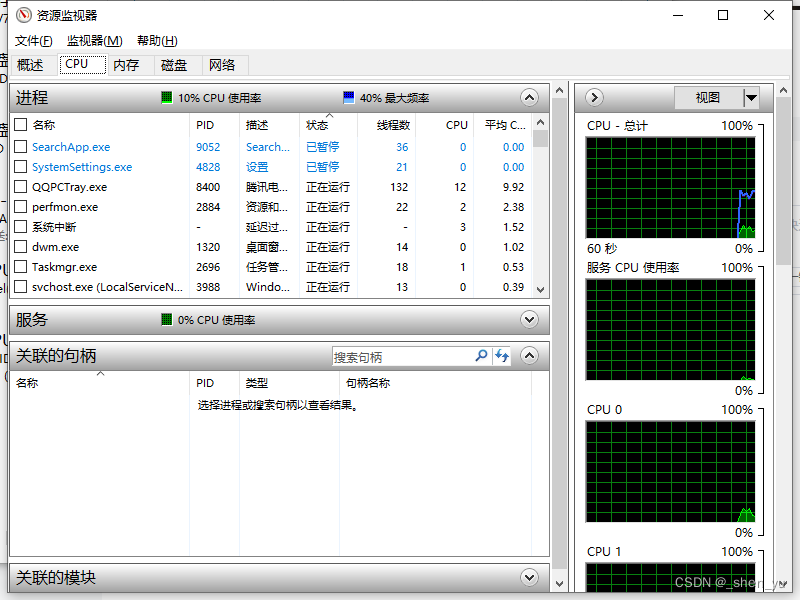Select the CPU tab

[x=82, y=64]
